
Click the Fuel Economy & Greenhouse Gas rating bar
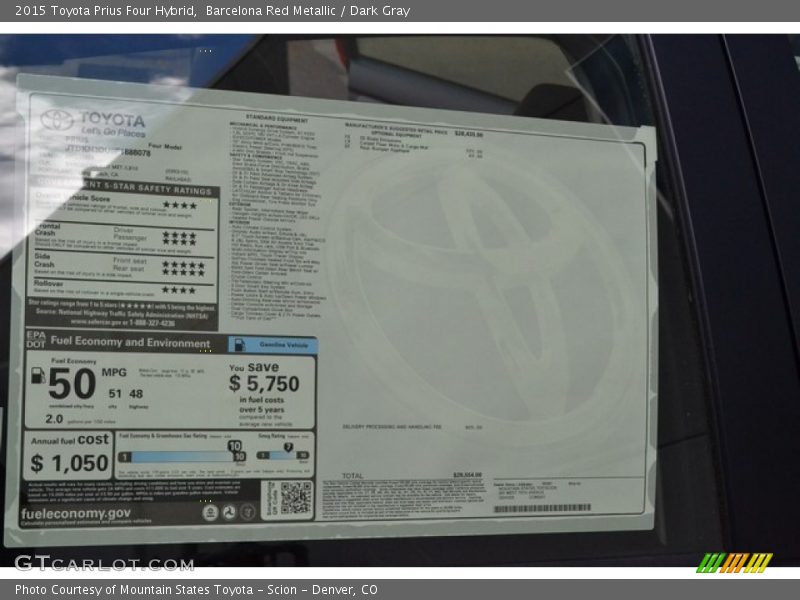click(182, 457)
